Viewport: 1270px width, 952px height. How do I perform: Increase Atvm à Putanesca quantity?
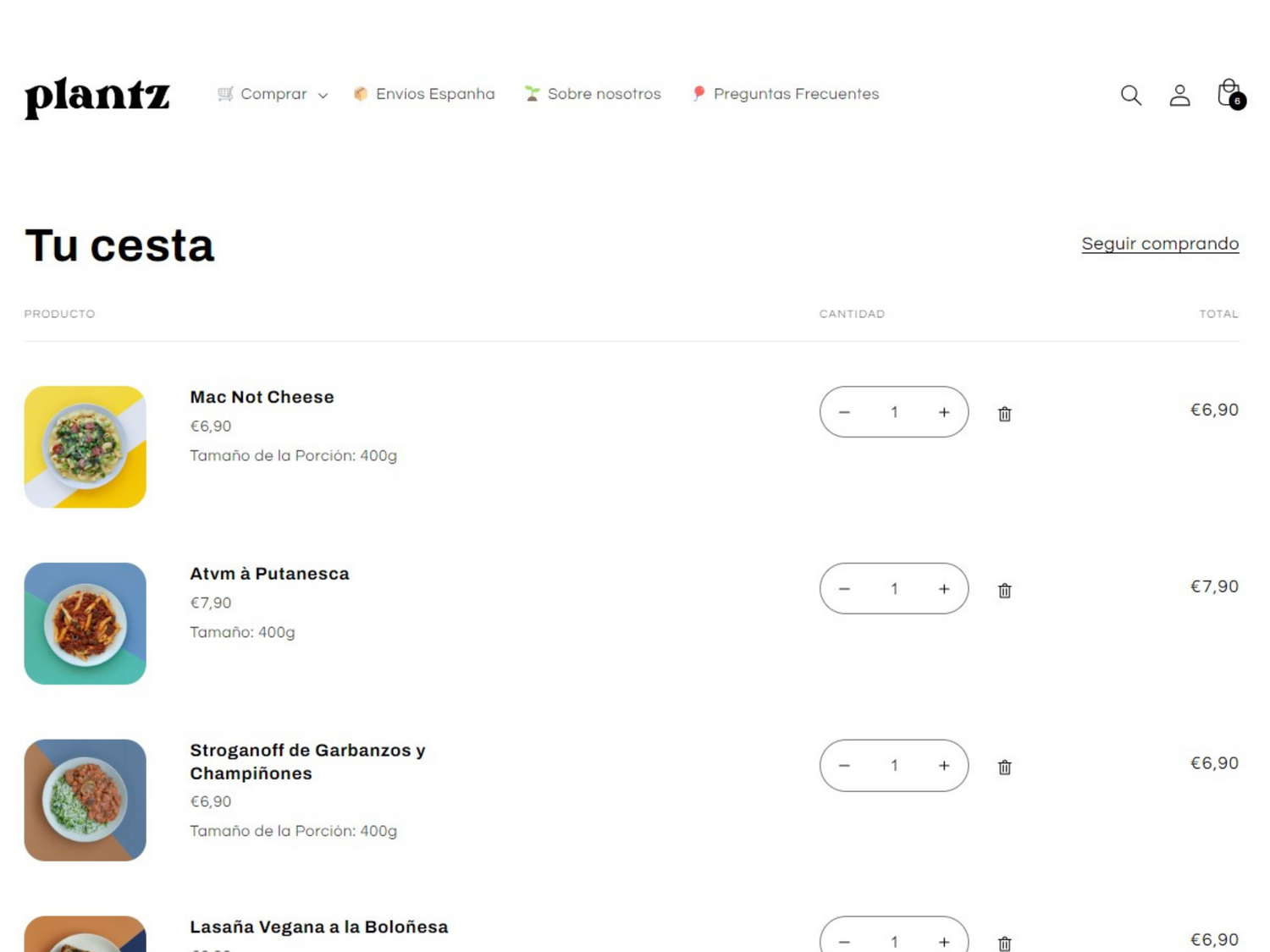tap(944, 589)
